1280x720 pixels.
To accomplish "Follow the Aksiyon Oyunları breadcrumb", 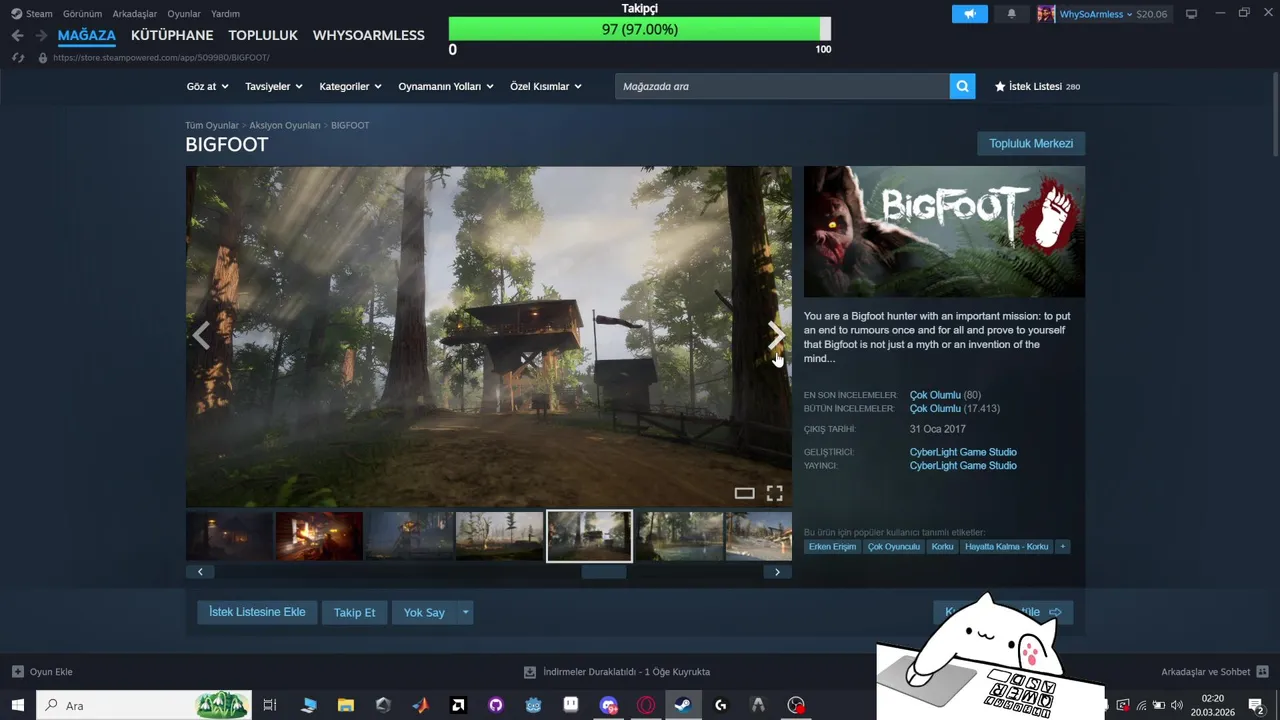I will 285,126.
